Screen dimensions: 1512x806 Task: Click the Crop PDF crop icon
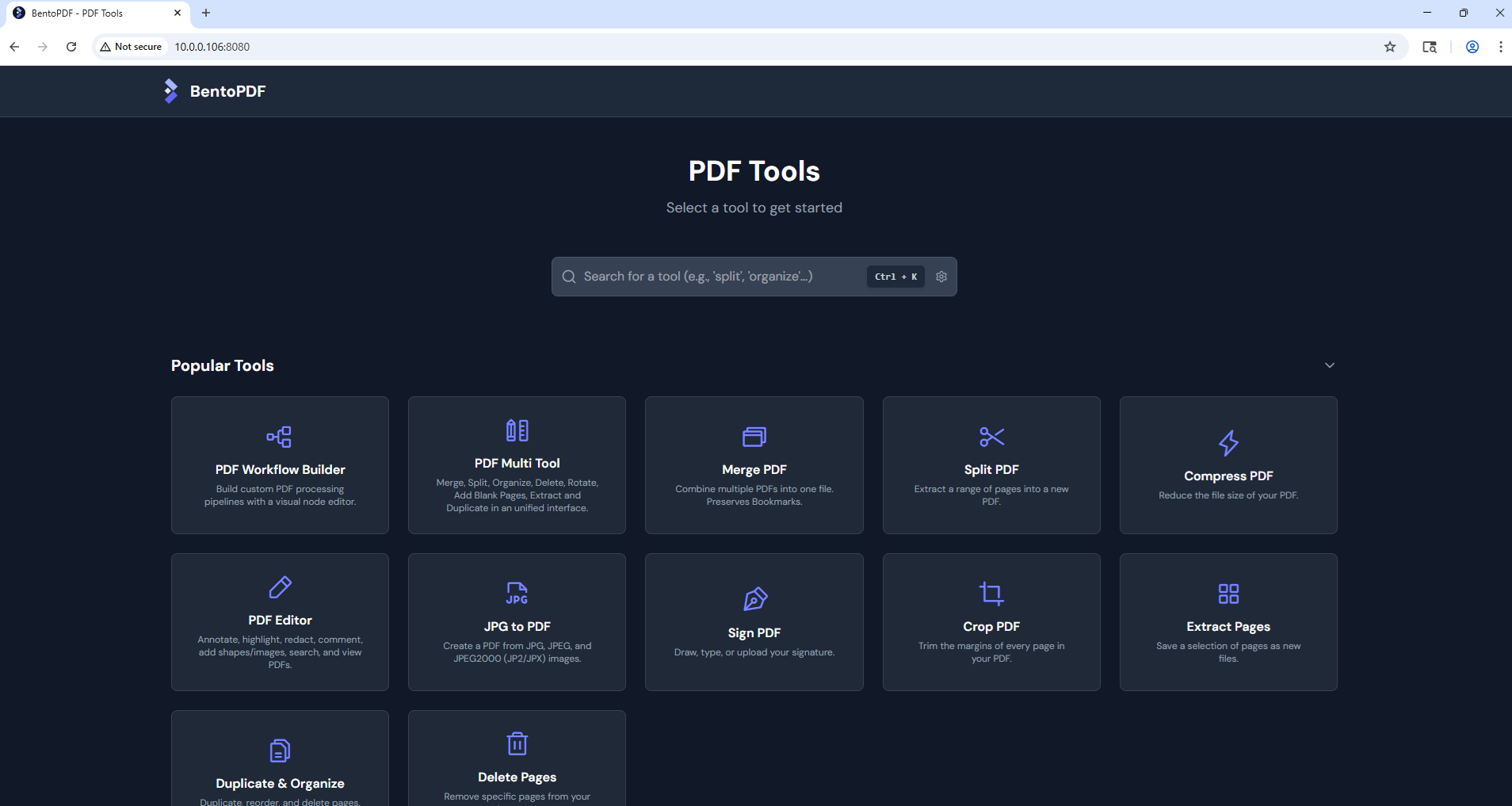[991, 594]
